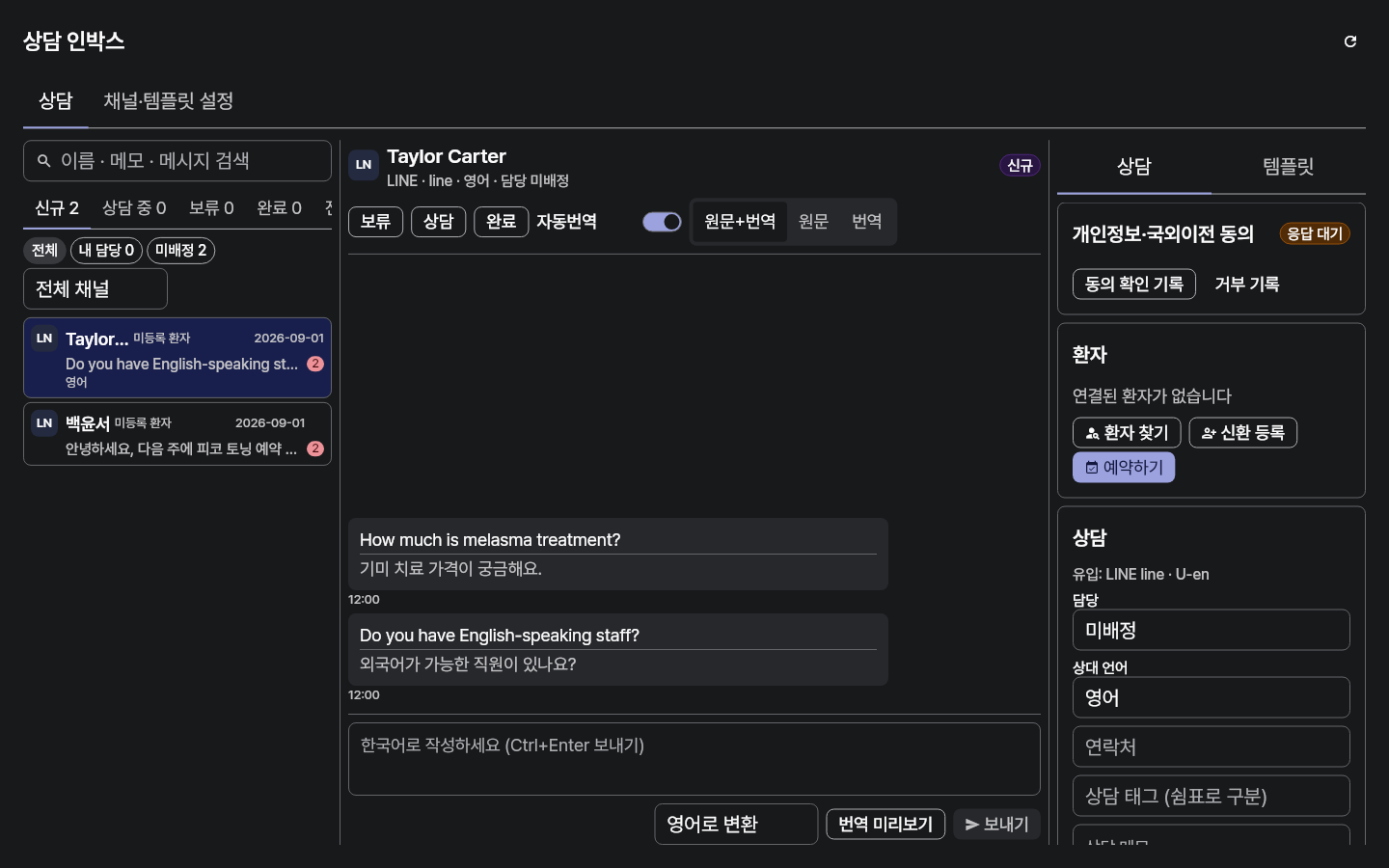The image size is (1389, 868).
Task: Click the 완료 status button
Action: [x=501, y=222]
